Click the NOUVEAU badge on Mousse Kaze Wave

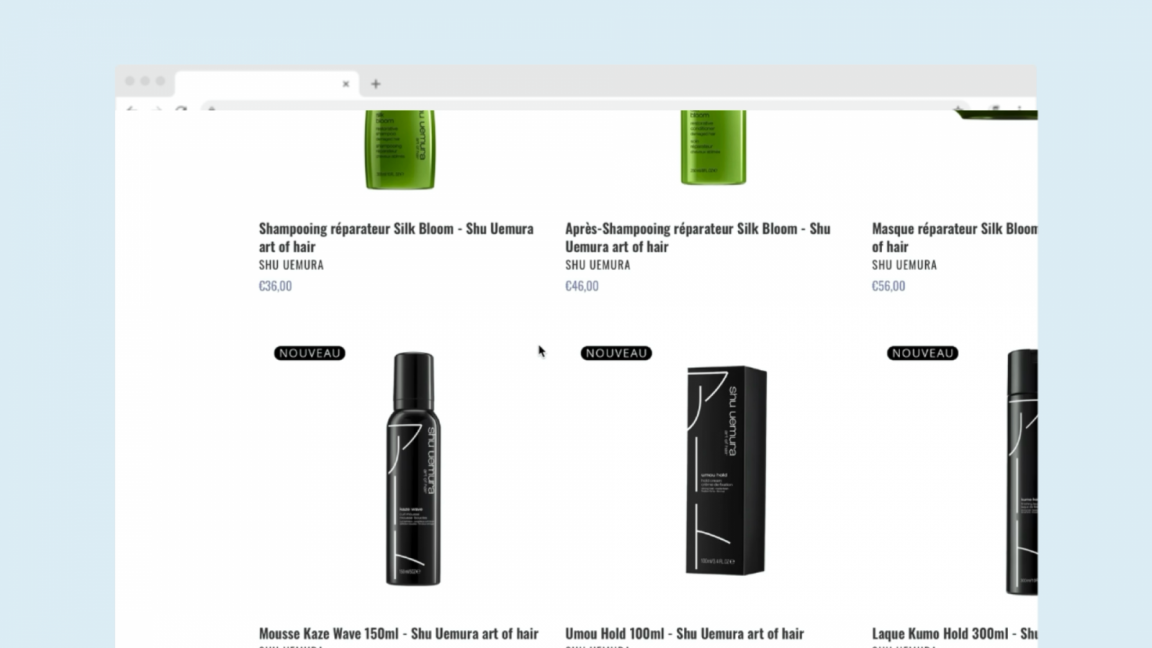click(x=309, y=353)
